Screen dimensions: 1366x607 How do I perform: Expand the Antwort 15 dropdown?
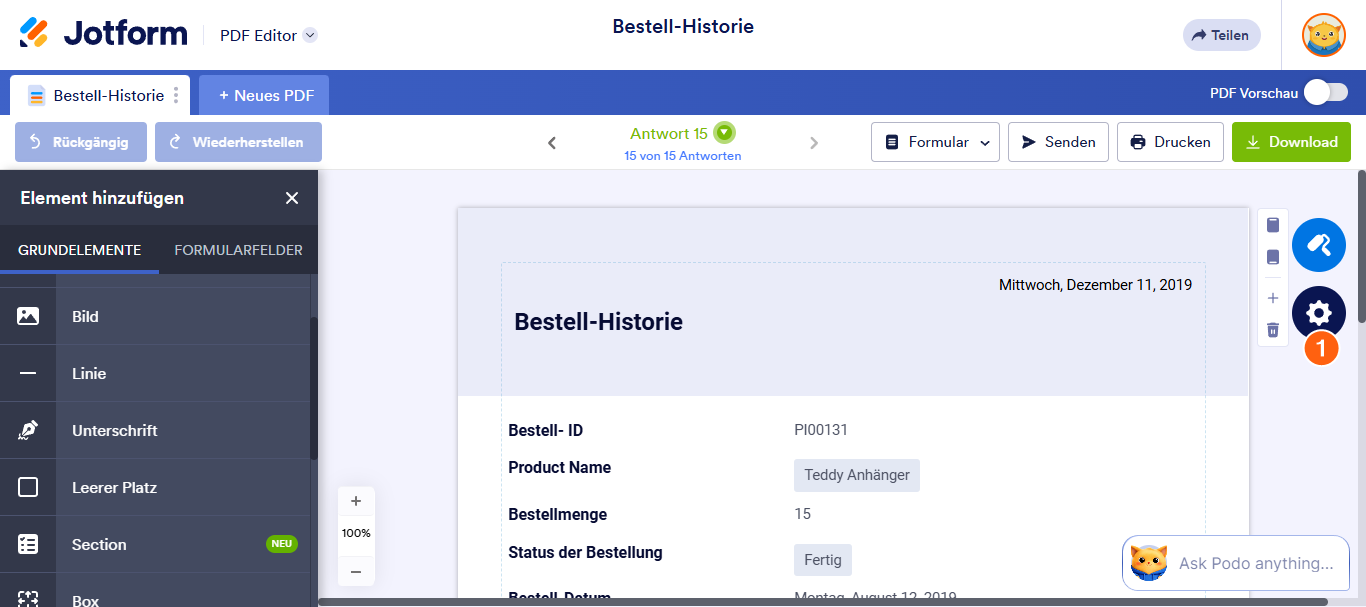724,132
